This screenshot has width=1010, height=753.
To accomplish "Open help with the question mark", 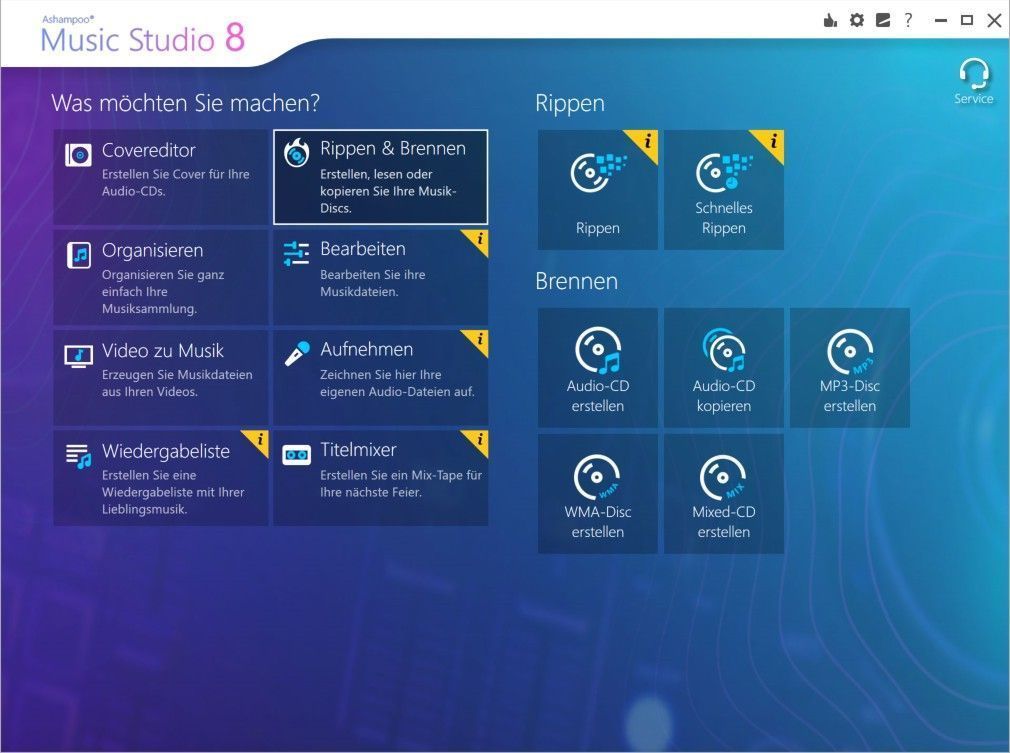I will [908, 20].
